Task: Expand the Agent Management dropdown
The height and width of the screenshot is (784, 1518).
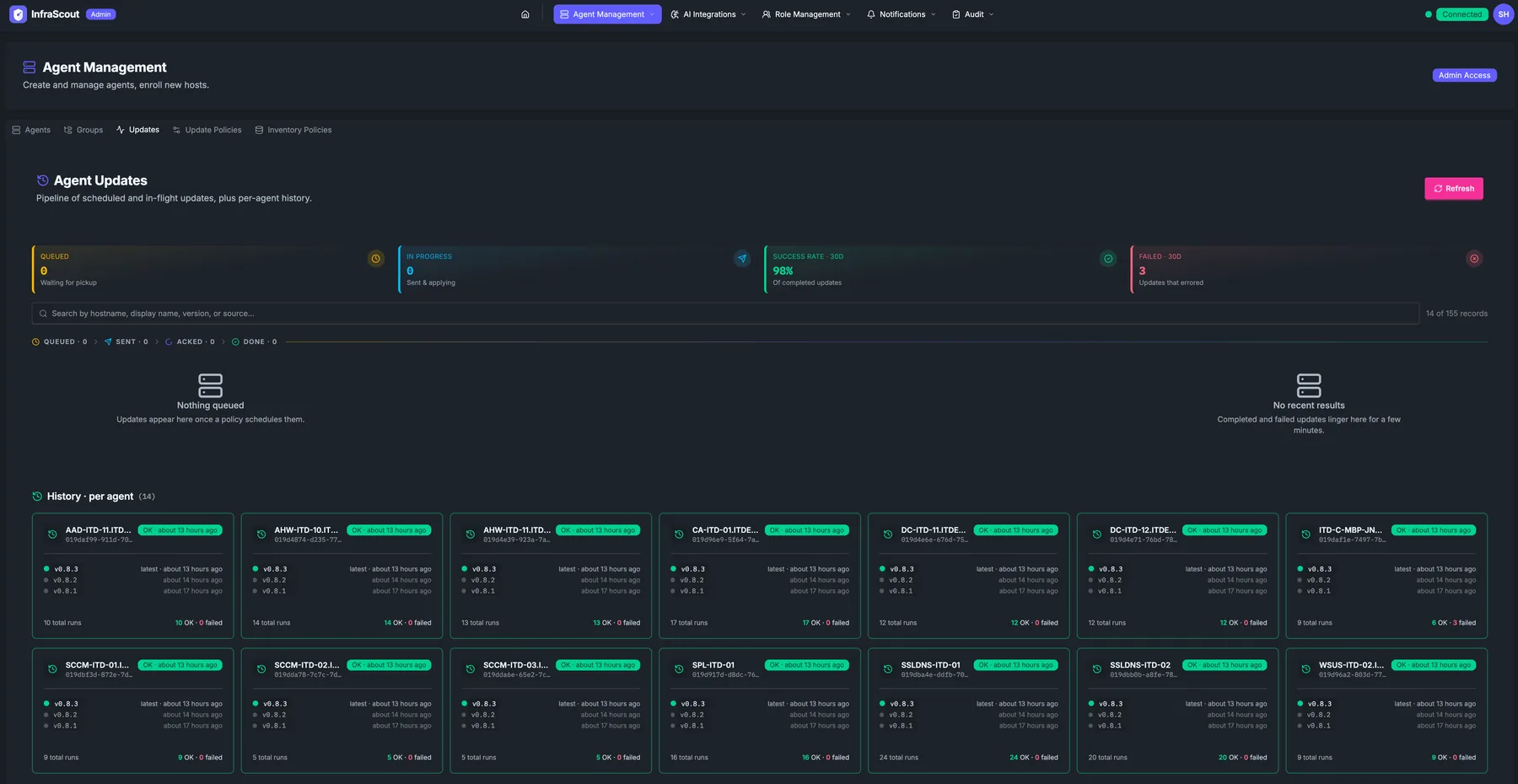Action: 607,14
